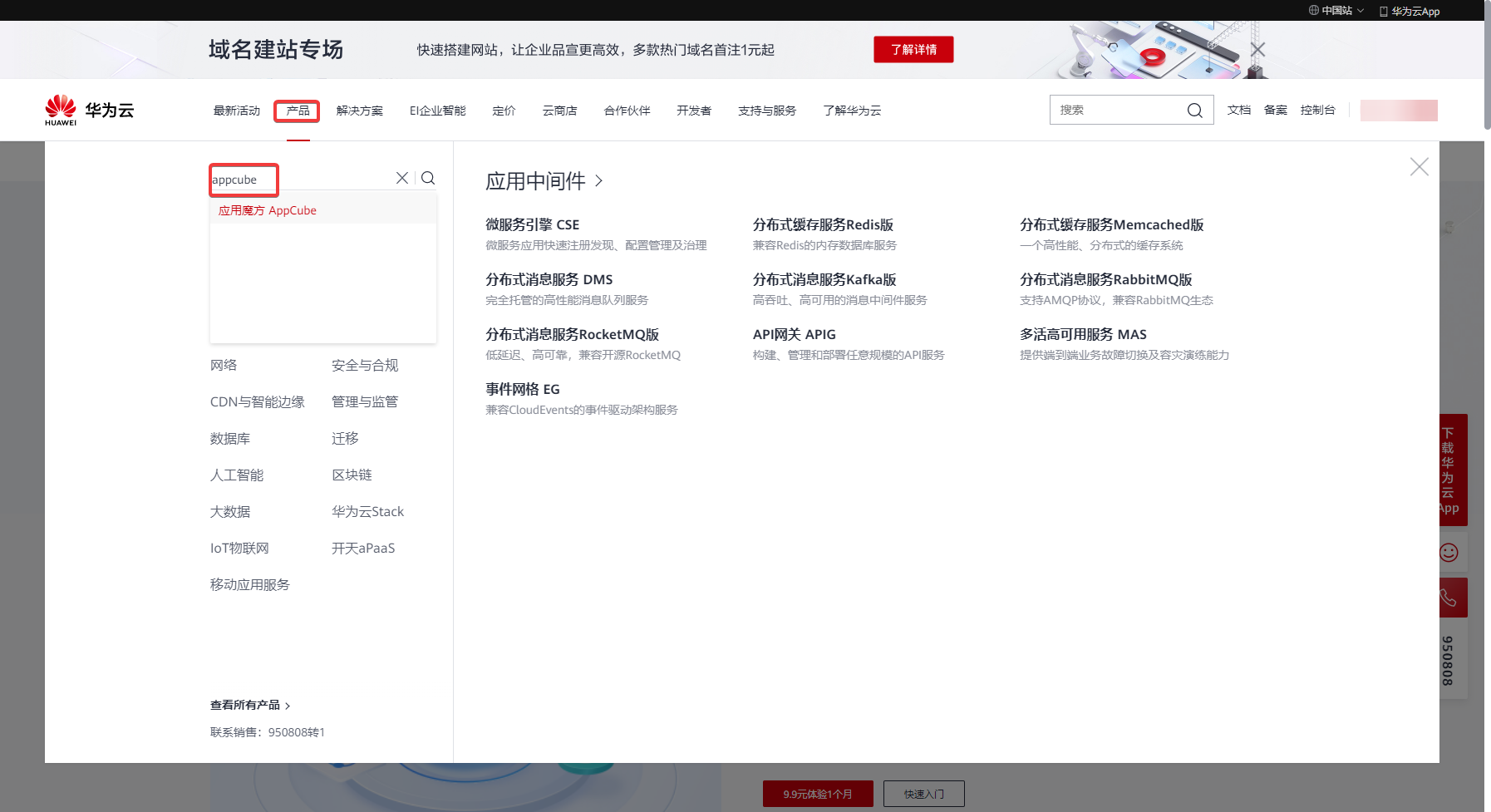Select the 人工智能 category

pos(237,475)
